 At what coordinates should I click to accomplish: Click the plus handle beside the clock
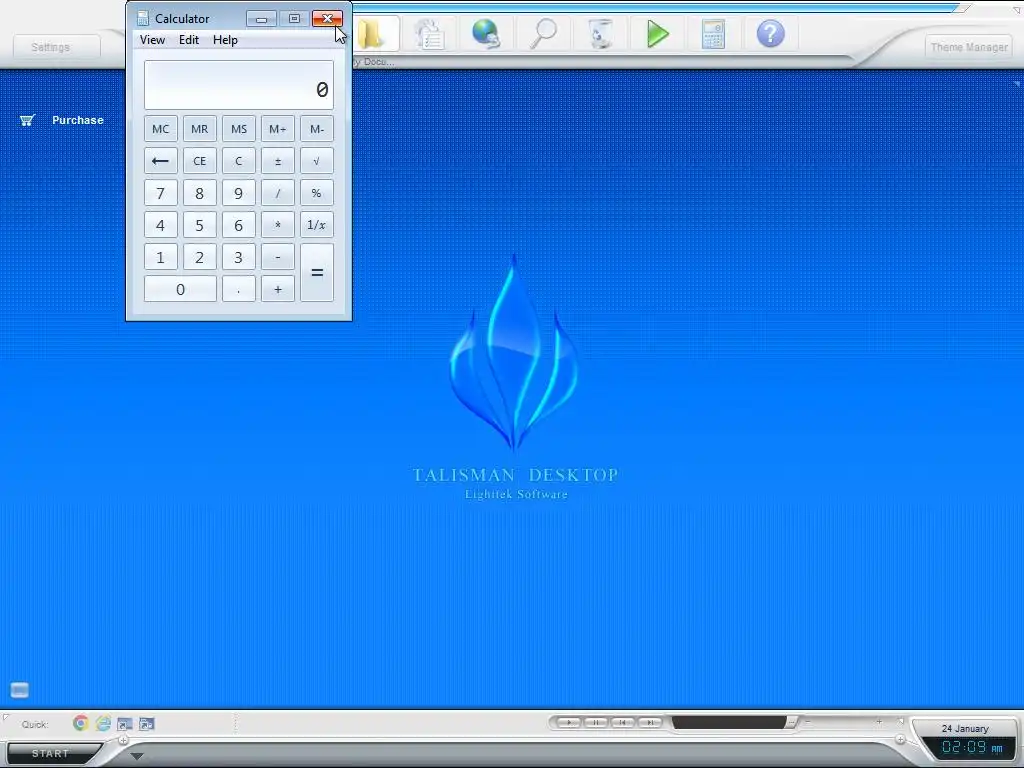(900, 739)
